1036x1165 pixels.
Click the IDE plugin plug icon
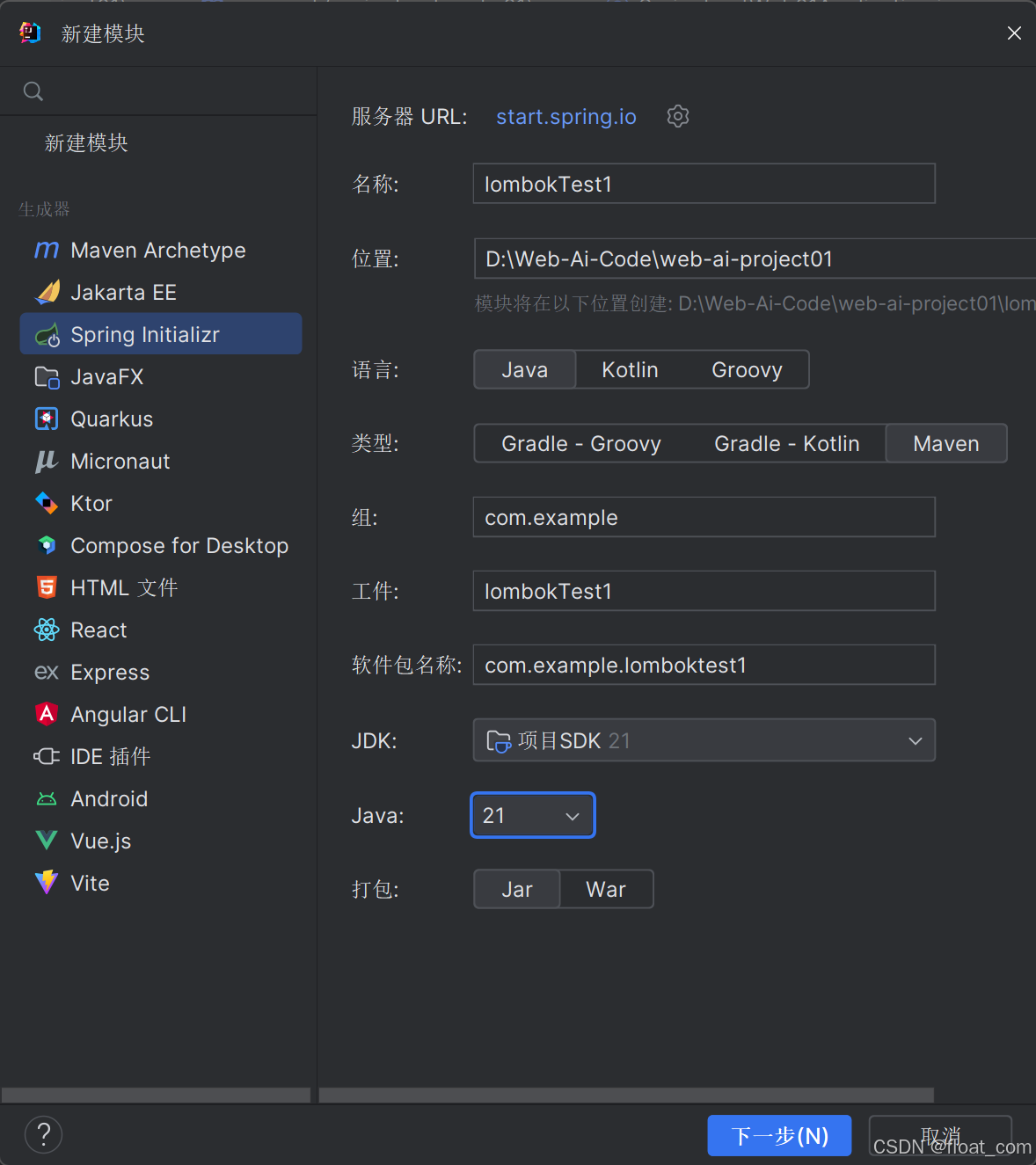point(47,756)
